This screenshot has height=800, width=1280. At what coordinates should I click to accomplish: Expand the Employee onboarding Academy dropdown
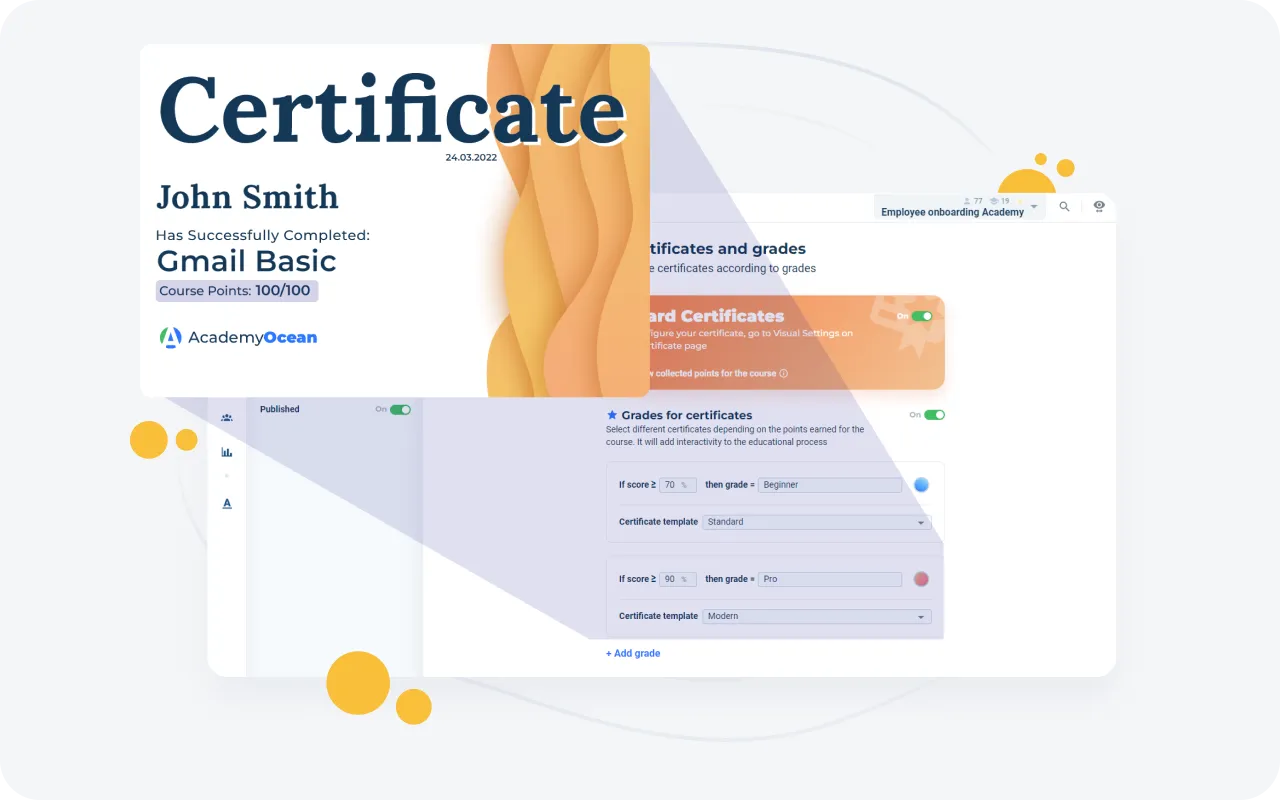click(x=1034, y=207)
